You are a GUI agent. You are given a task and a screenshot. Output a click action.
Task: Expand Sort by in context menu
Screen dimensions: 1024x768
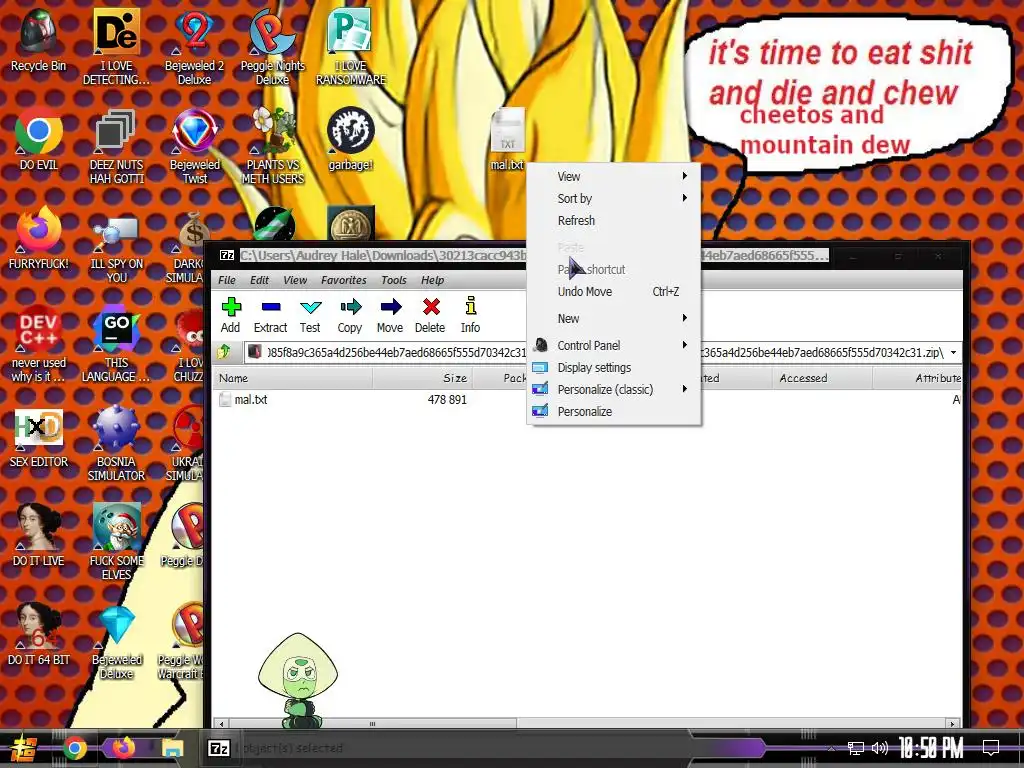tap(614, 199)
